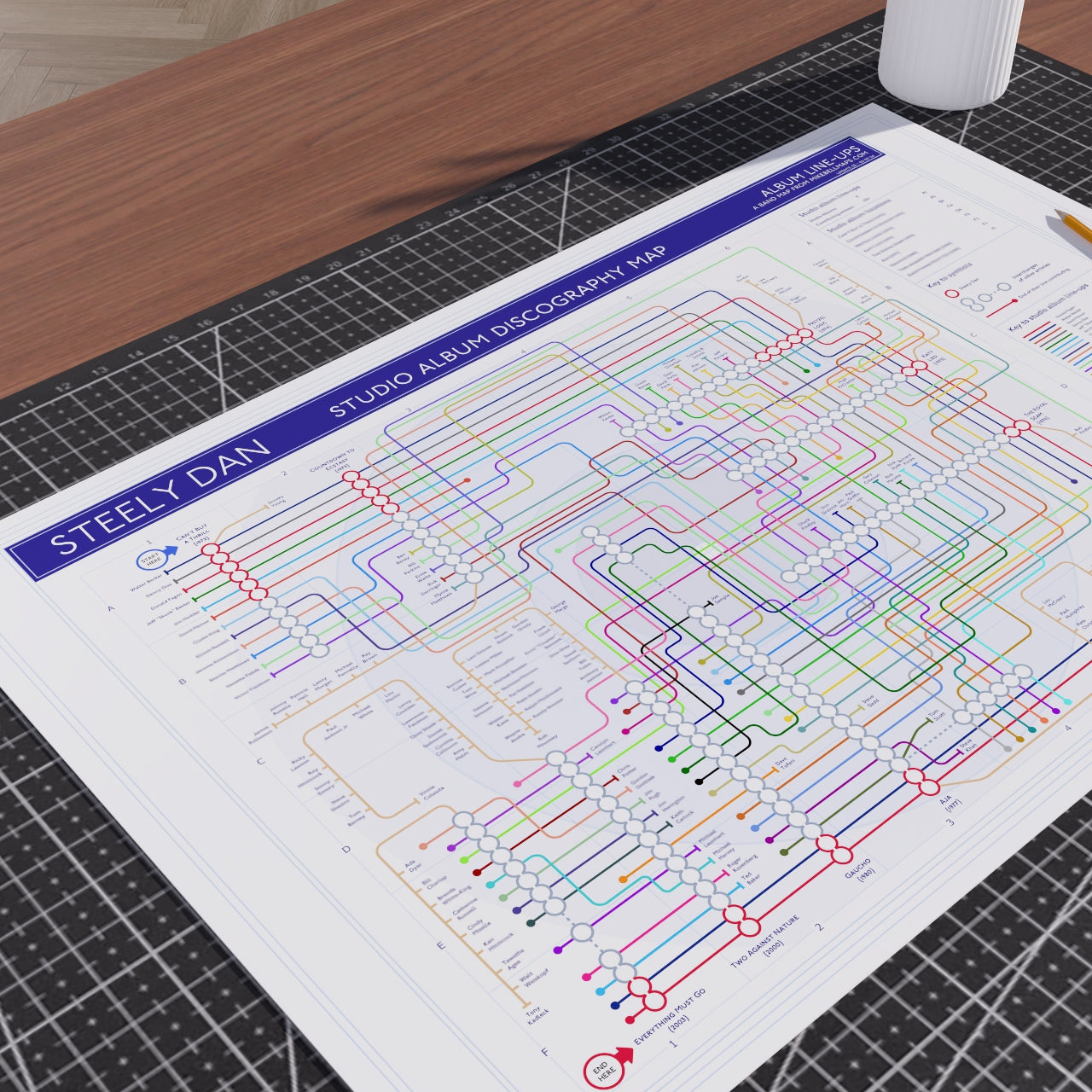Click grid row letter F on the left margin
The width and height of the screenshot is (1092, 1092).
click(544, 1052)
